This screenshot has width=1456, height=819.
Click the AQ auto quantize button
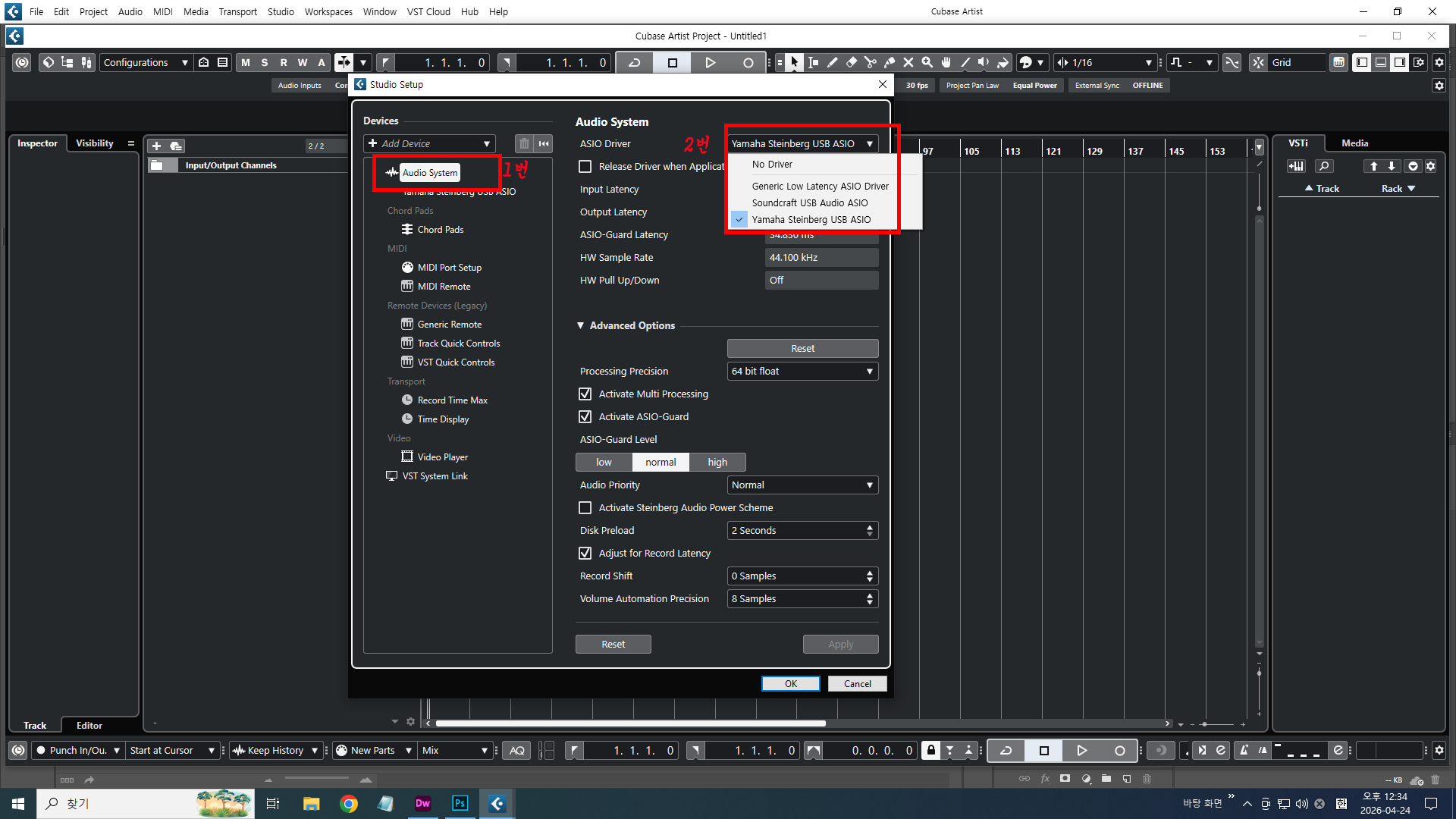pos(516,750)
